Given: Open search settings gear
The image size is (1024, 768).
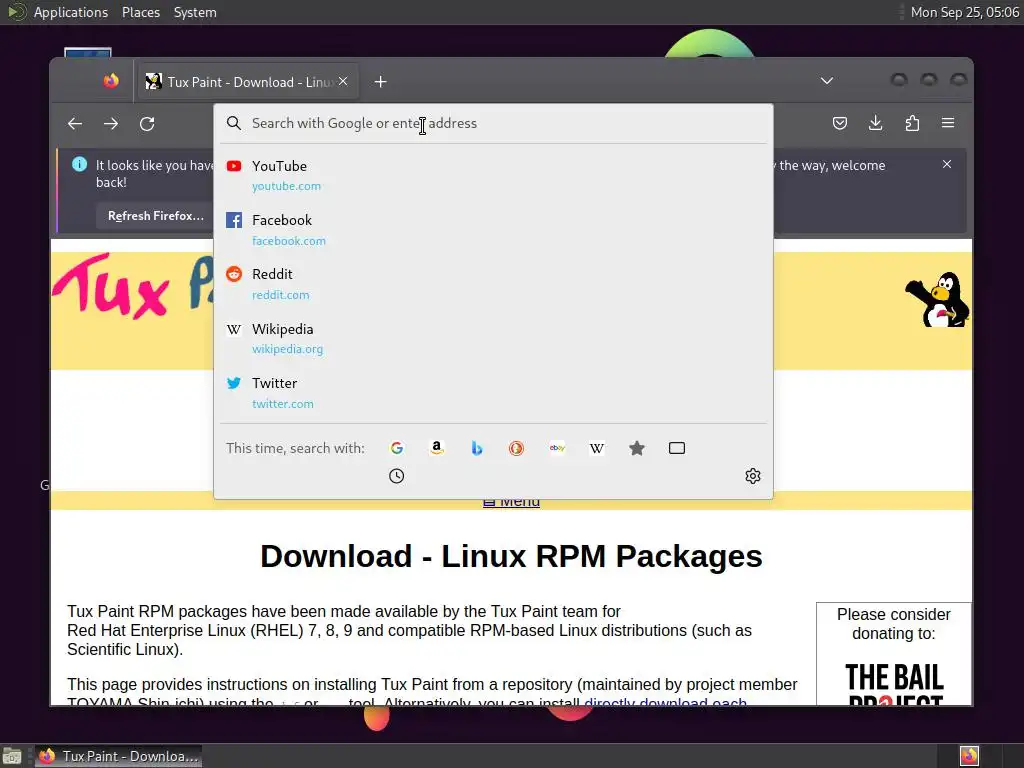Looking at the screenshot, I should pos(753,476).
